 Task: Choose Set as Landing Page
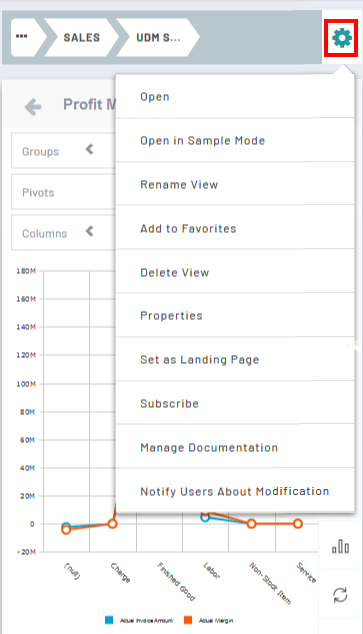(x=235, y=359)
